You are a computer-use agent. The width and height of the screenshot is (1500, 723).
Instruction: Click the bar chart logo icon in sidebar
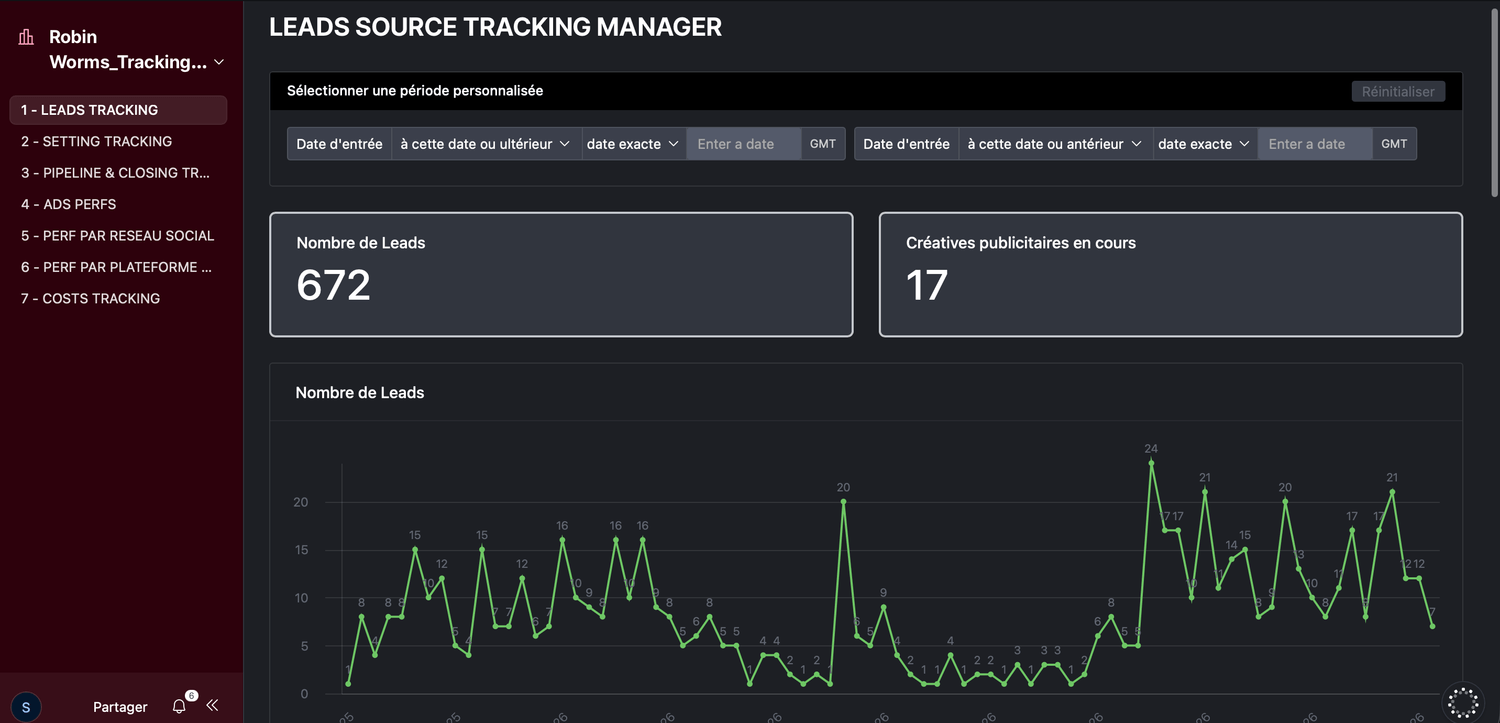coord(26,38)
